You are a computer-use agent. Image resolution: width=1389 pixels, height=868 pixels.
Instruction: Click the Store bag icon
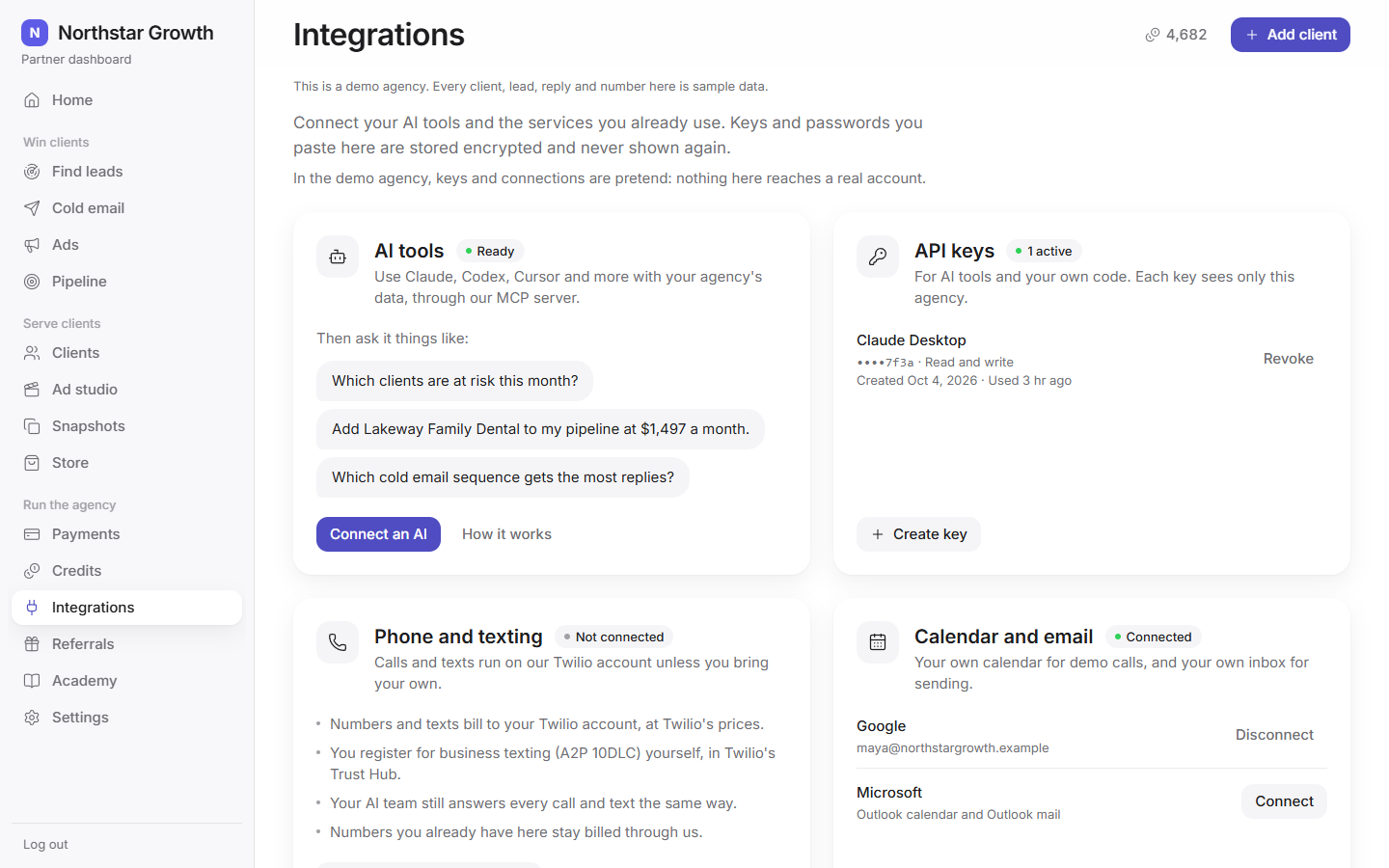pyautogui.click(x=32, y=463)
